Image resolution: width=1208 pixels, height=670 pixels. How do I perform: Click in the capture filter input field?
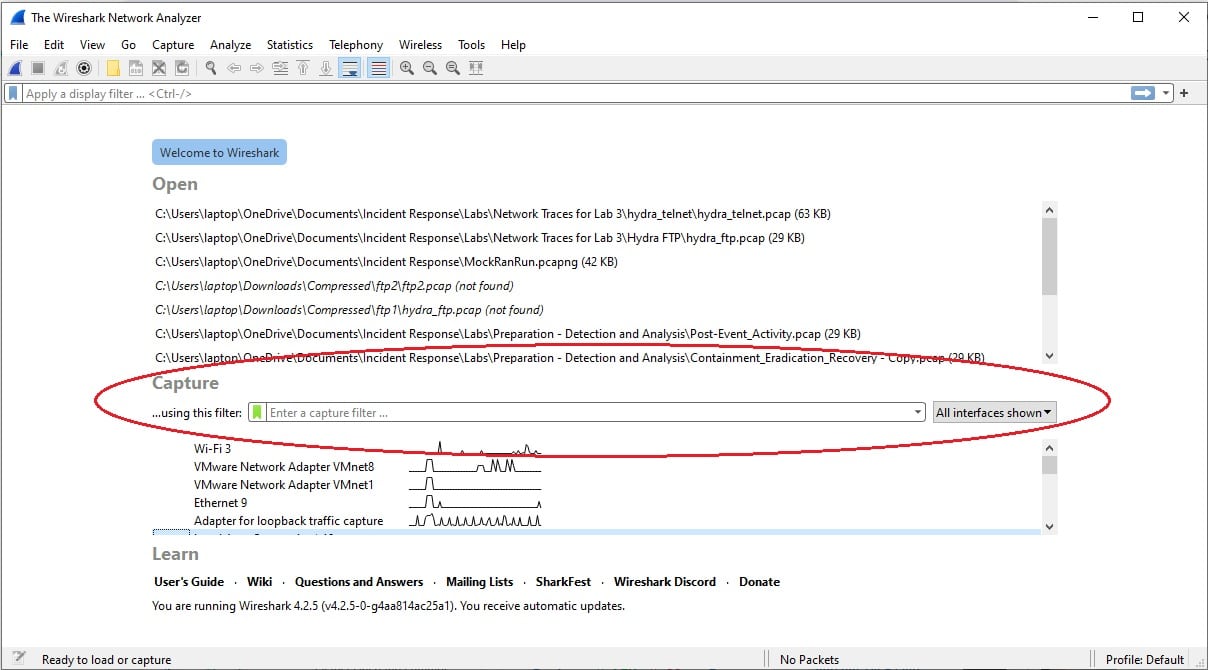[589, 412]
